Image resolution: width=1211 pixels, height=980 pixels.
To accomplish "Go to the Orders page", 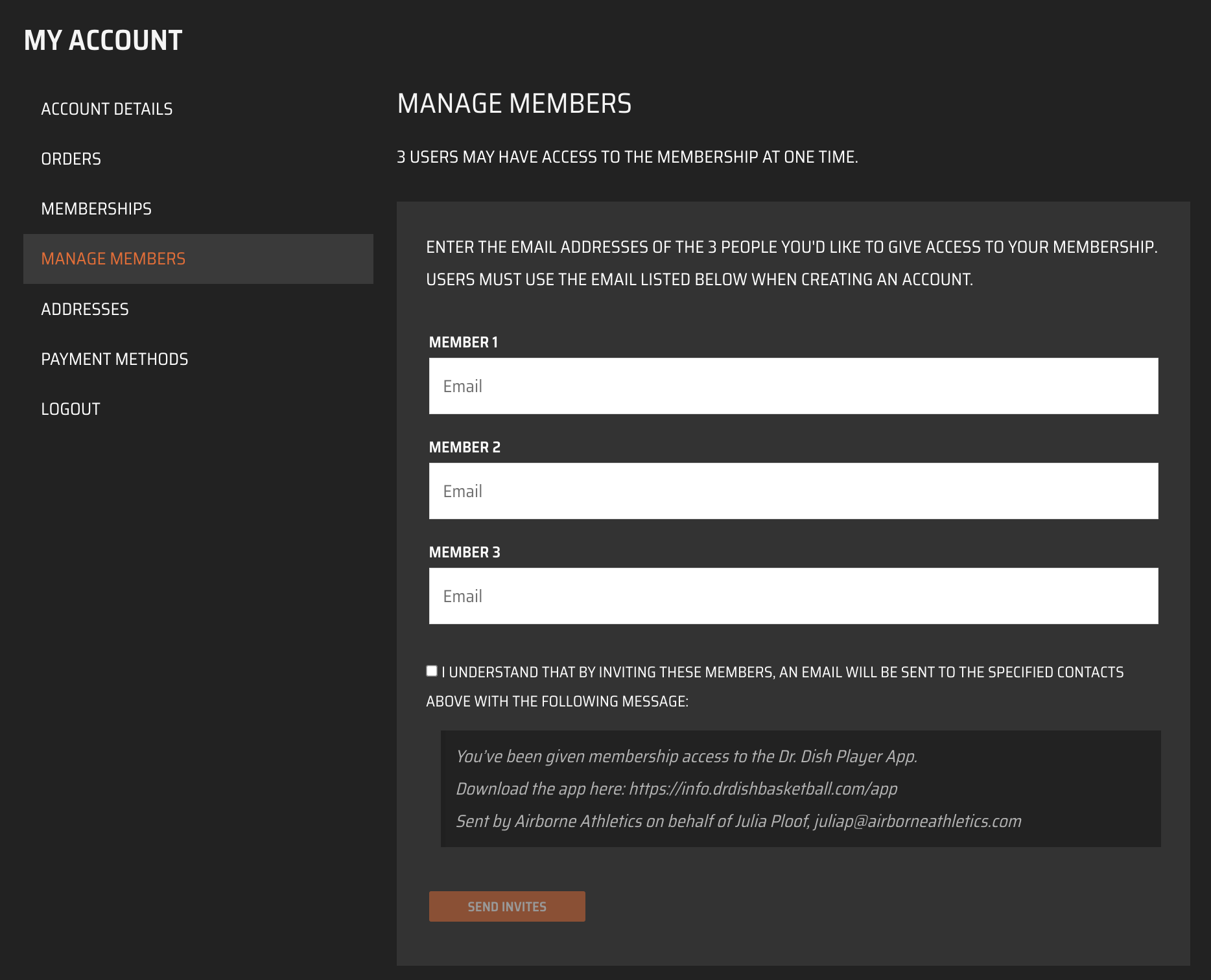I will coord(71,159).
